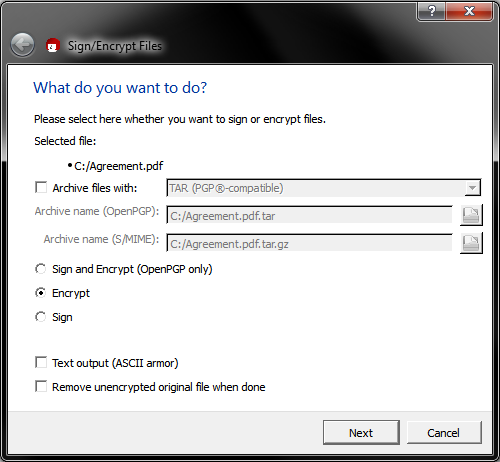Browse for OpenPGP archive name file
500x462 pixels.
471,215
